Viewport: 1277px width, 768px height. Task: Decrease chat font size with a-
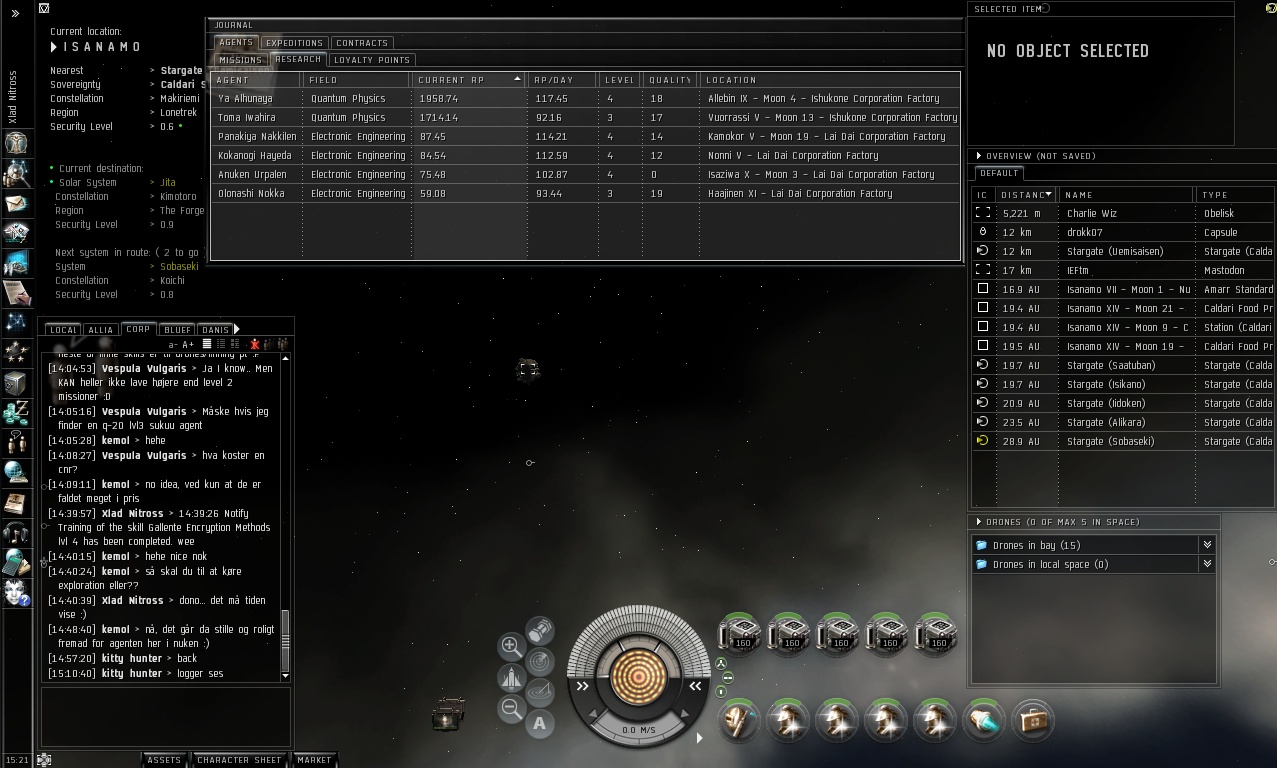pyautogui.click(x=174, y=344)
